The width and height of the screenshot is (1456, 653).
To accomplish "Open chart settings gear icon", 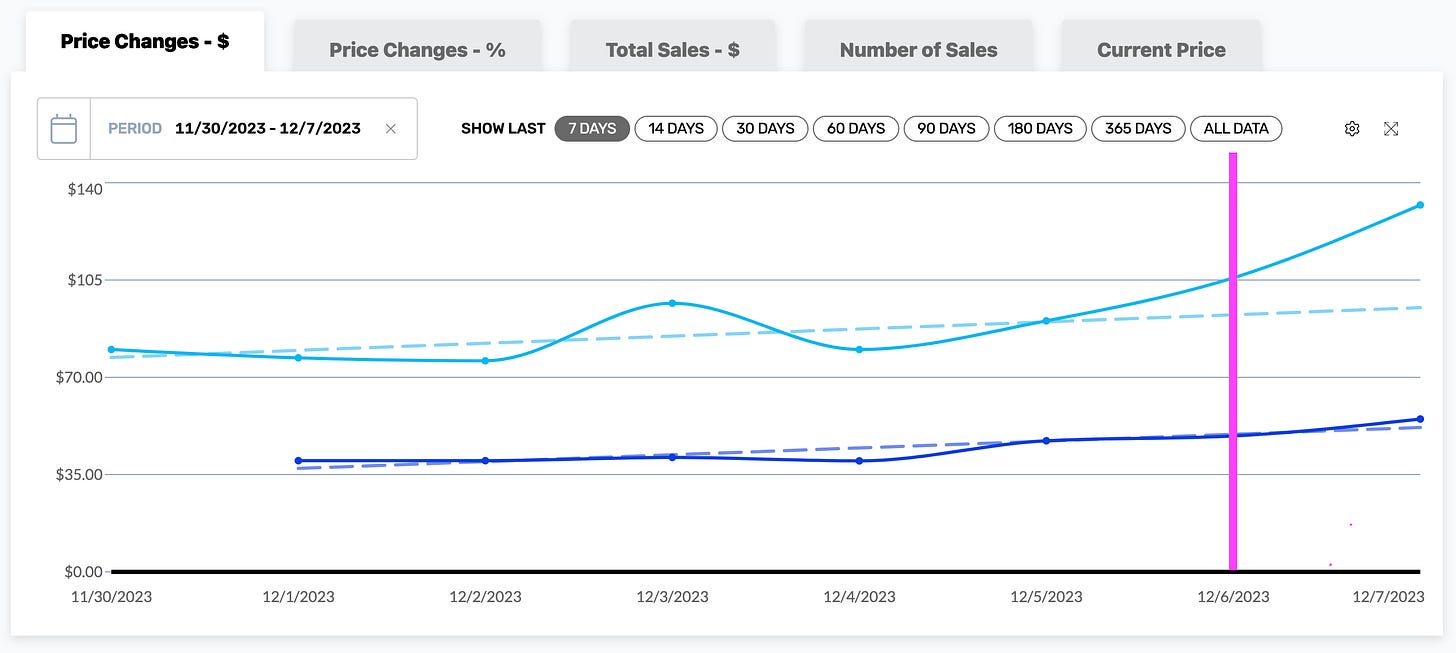I will (x=1352, y=128).
